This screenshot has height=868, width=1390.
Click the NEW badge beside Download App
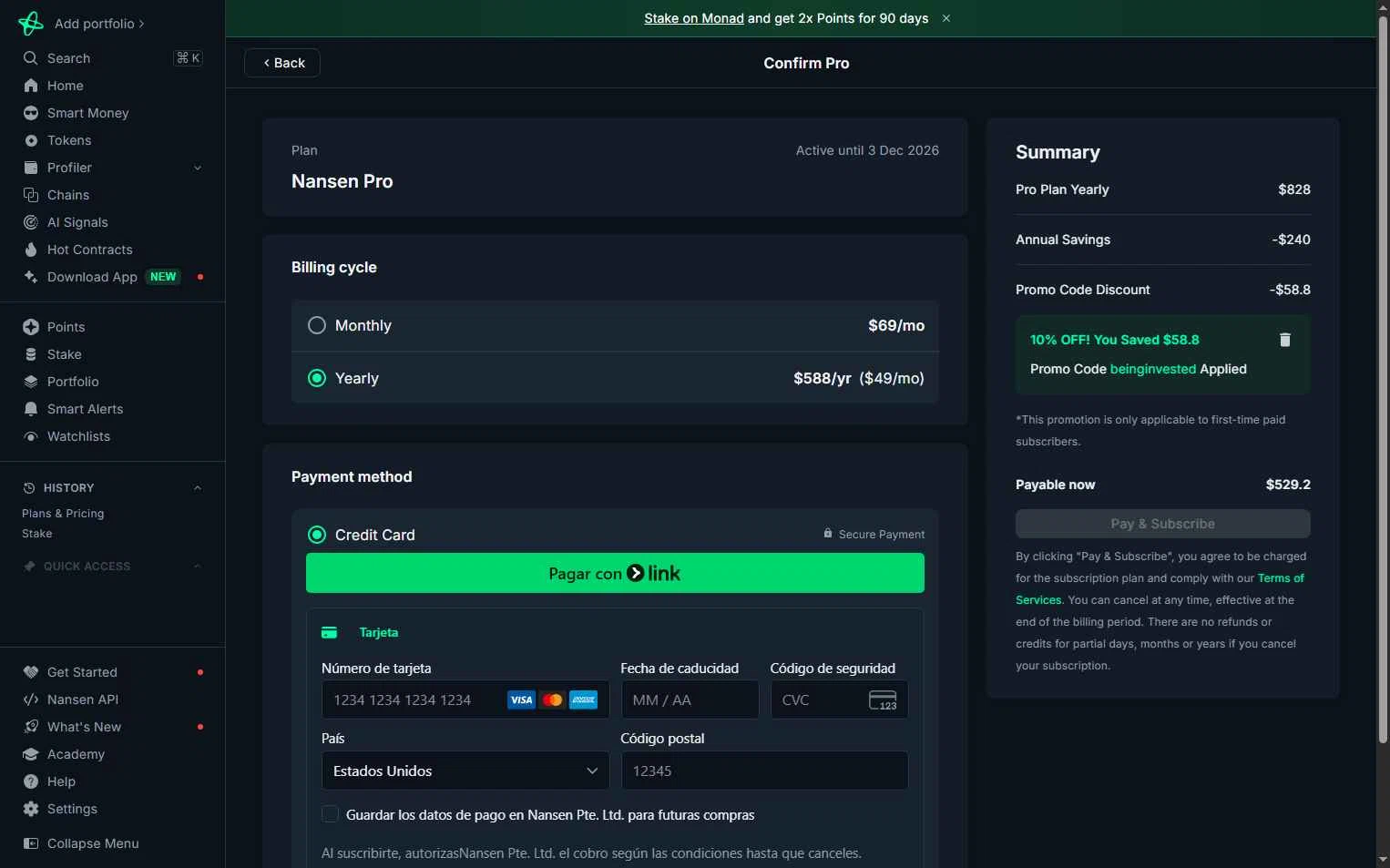tap(163, 277)
